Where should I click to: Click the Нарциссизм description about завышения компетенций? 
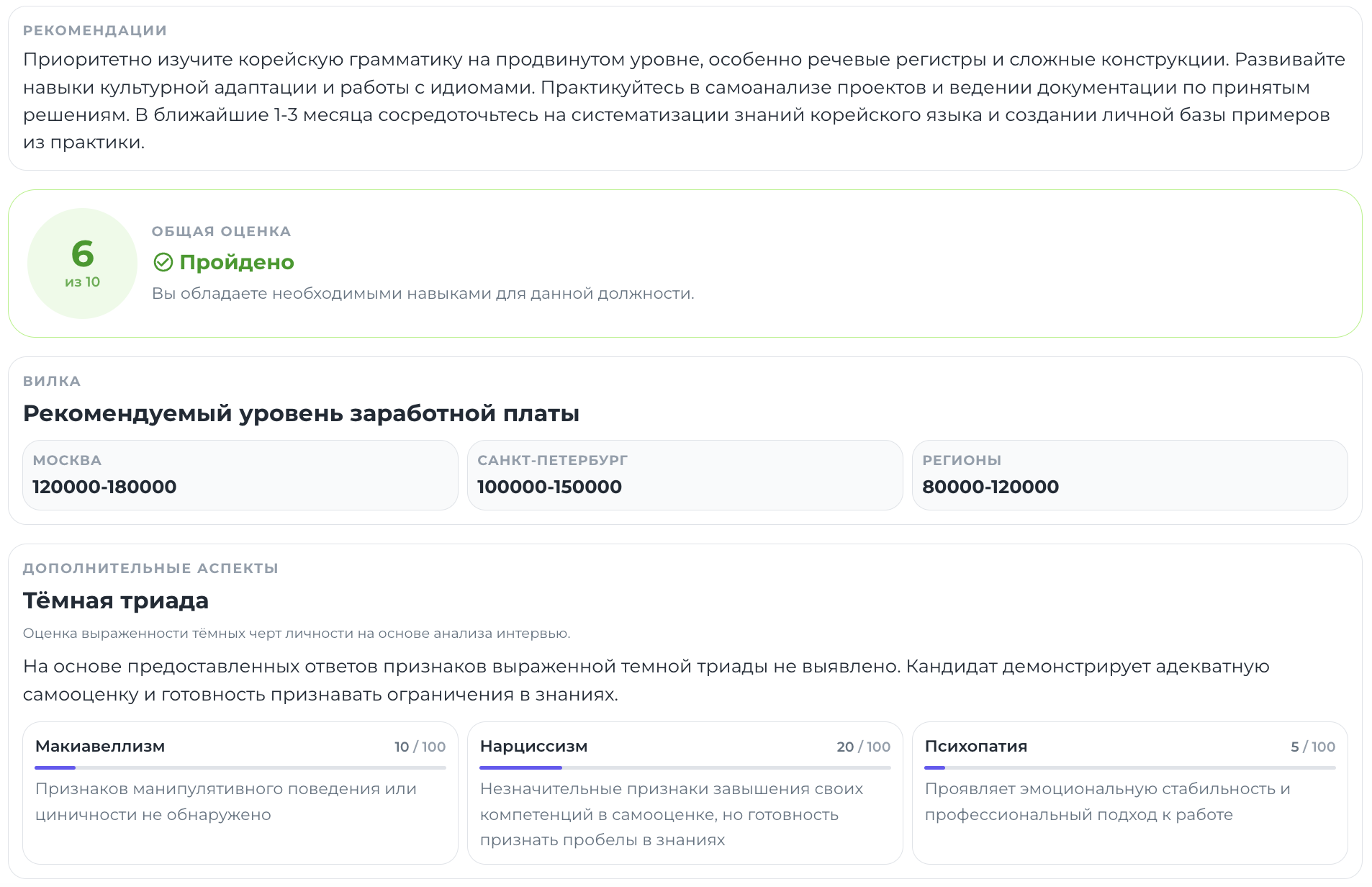pos(672,814)
